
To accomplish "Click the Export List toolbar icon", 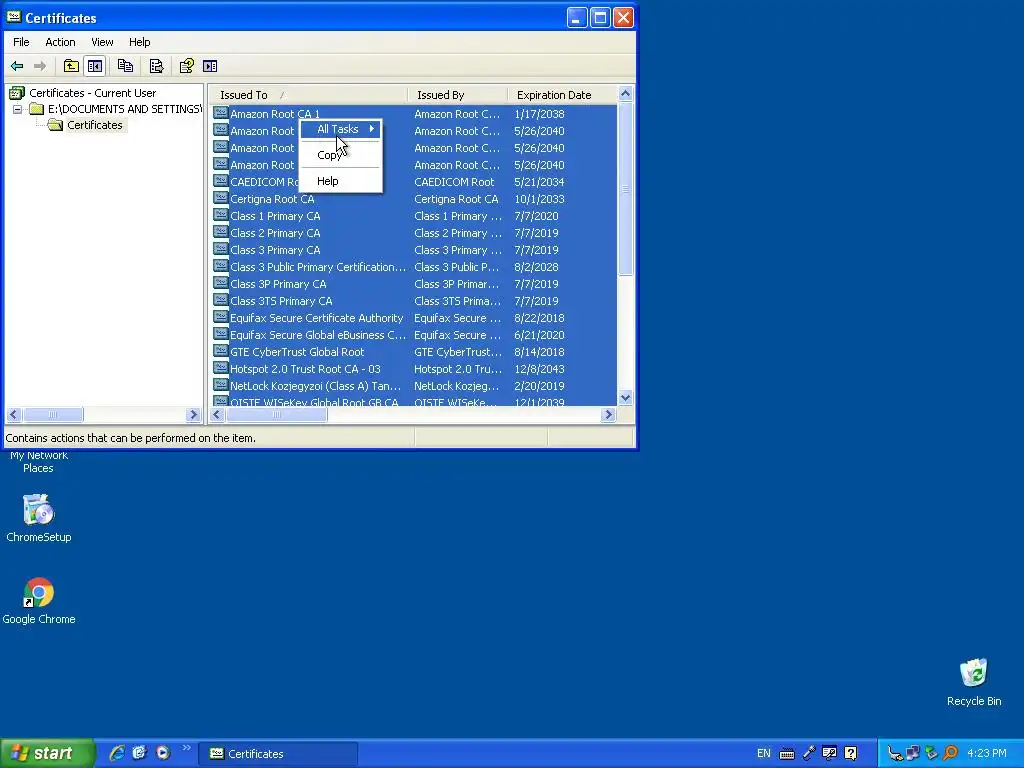I will pyautogui.click(x=156, y=66).
